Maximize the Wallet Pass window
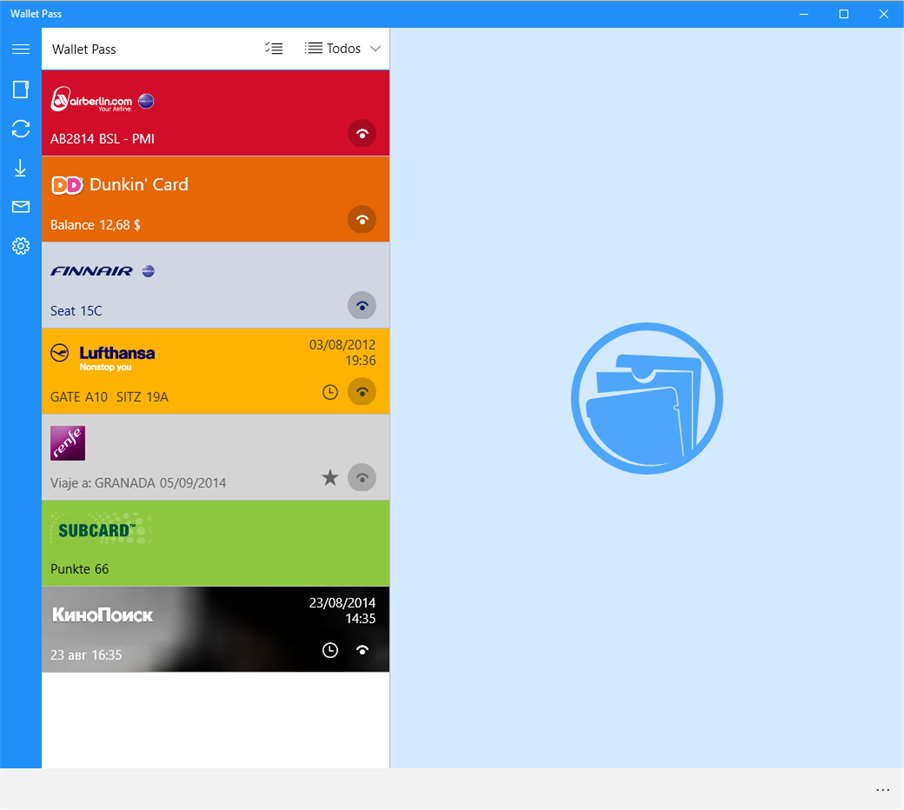904x810 pixels. (x=843, y=14)
